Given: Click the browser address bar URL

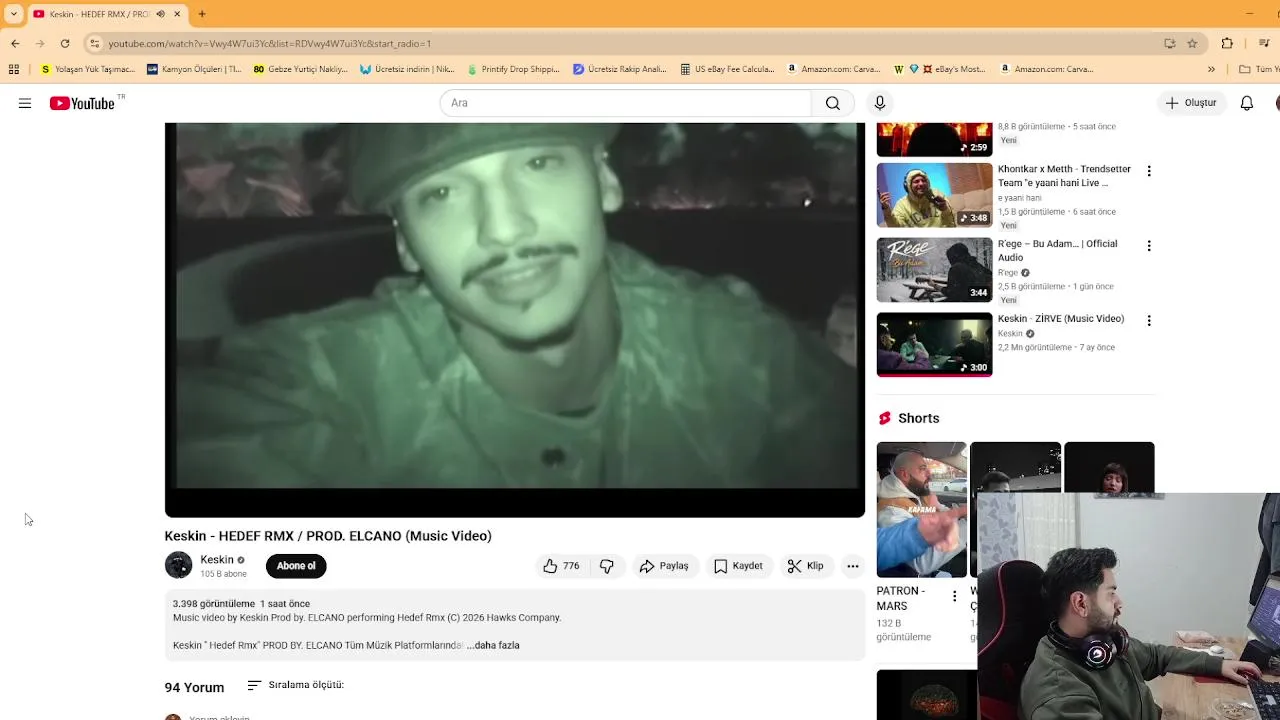Looking at the screenshot, I should coord(270,44).
